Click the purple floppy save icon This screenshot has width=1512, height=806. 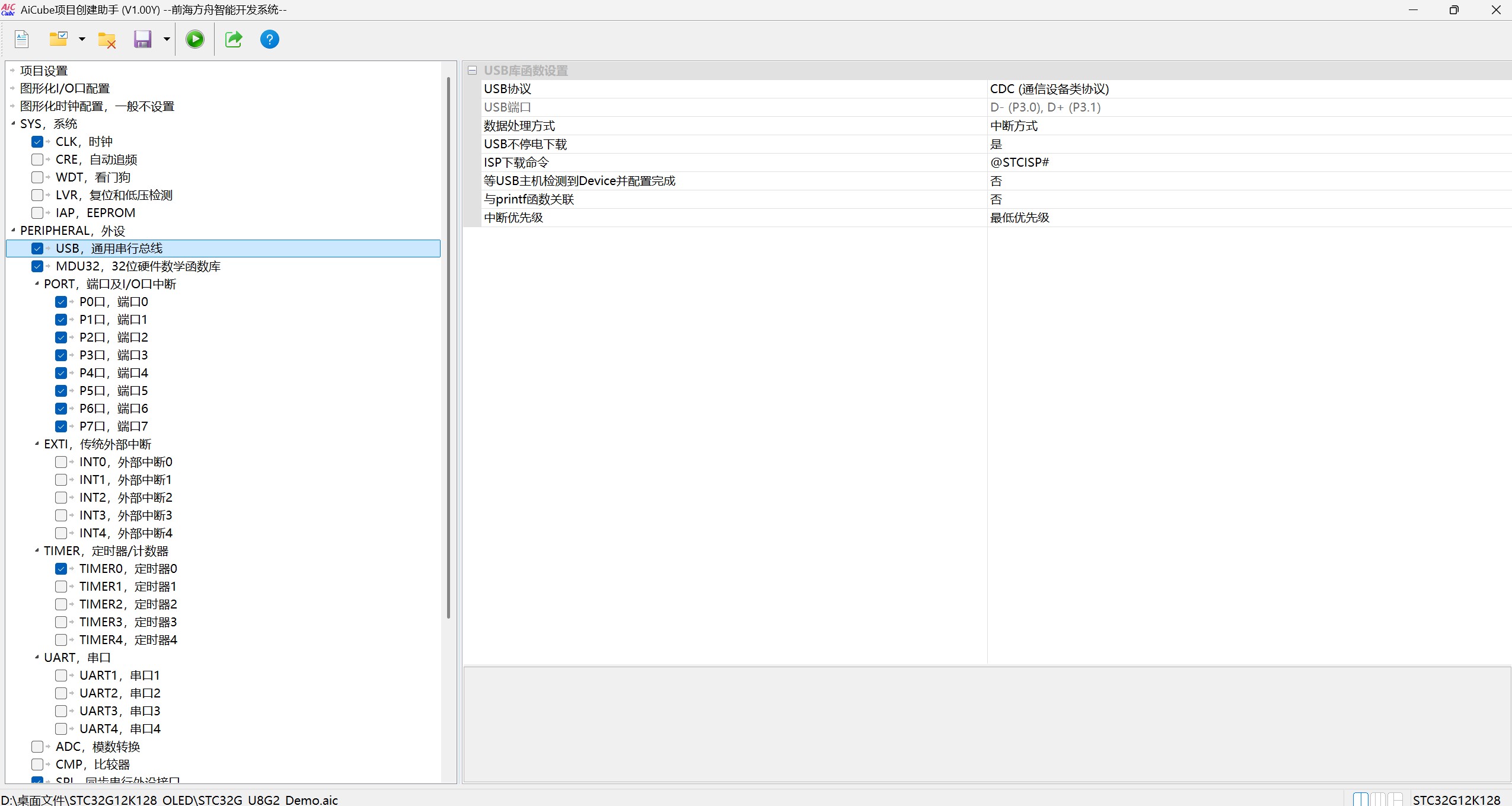143,40
